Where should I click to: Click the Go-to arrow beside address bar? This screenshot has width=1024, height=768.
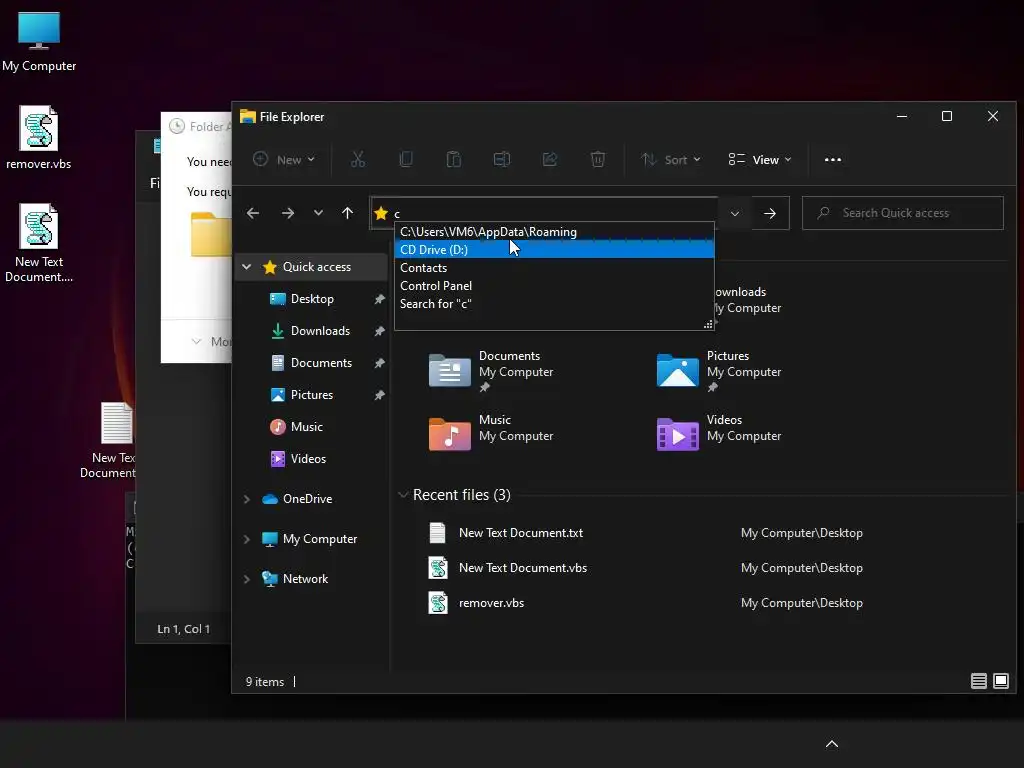coord(770,214)
